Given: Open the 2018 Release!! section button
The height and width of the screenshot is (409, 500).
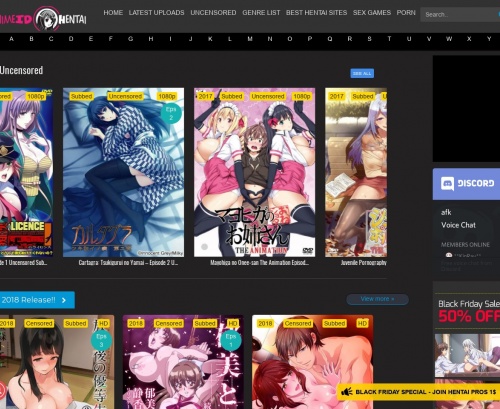Looking at the screenshot, I should tap(37, 300).
